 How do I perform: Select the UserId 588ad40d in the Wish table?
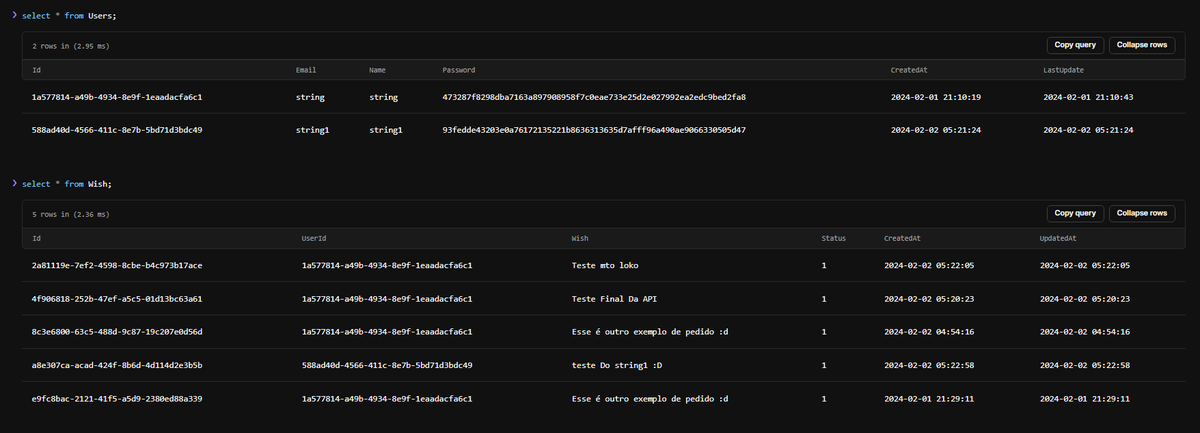click(387, 365)
